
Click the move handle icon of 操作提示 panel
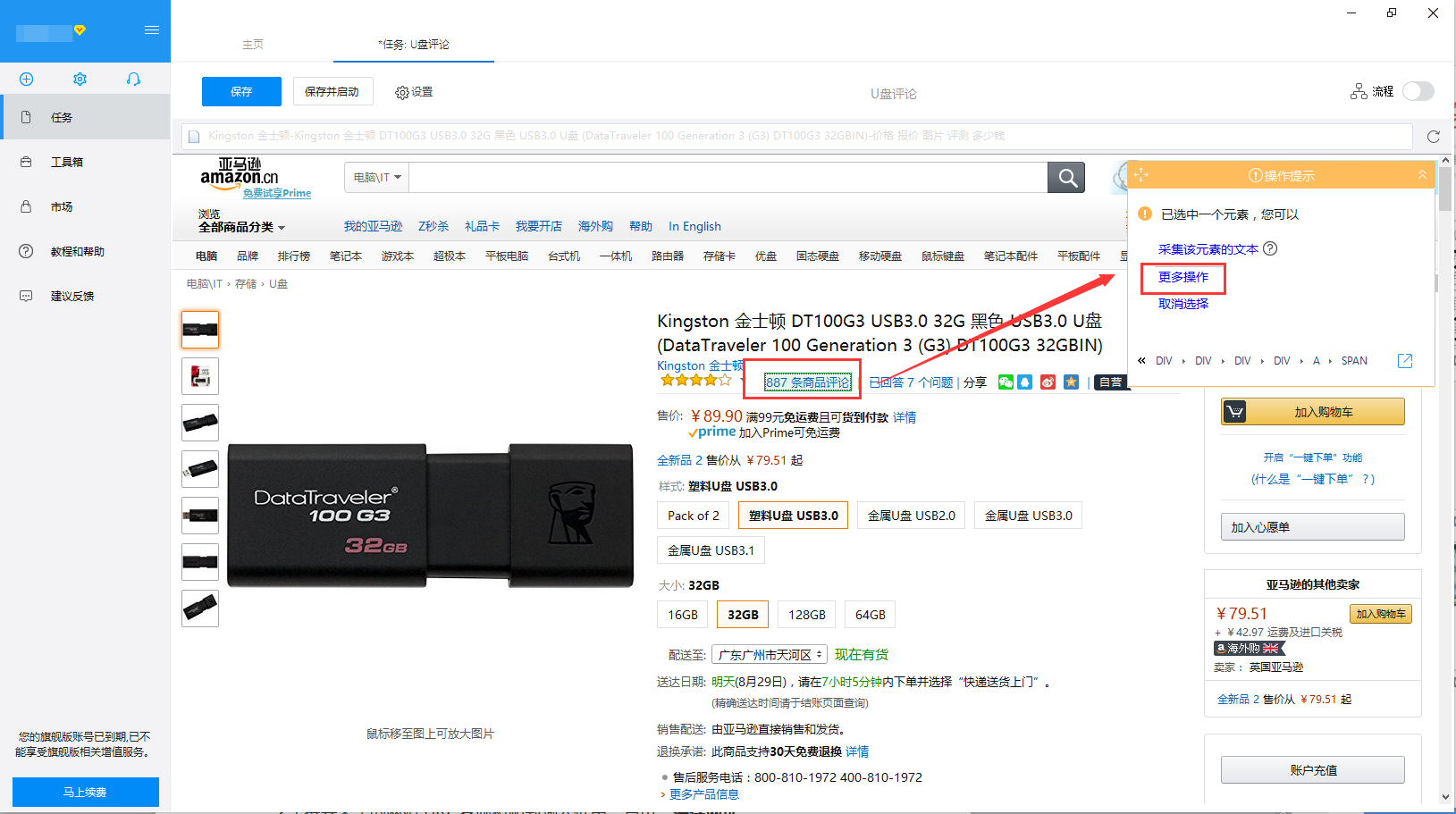coord(1141,175)
